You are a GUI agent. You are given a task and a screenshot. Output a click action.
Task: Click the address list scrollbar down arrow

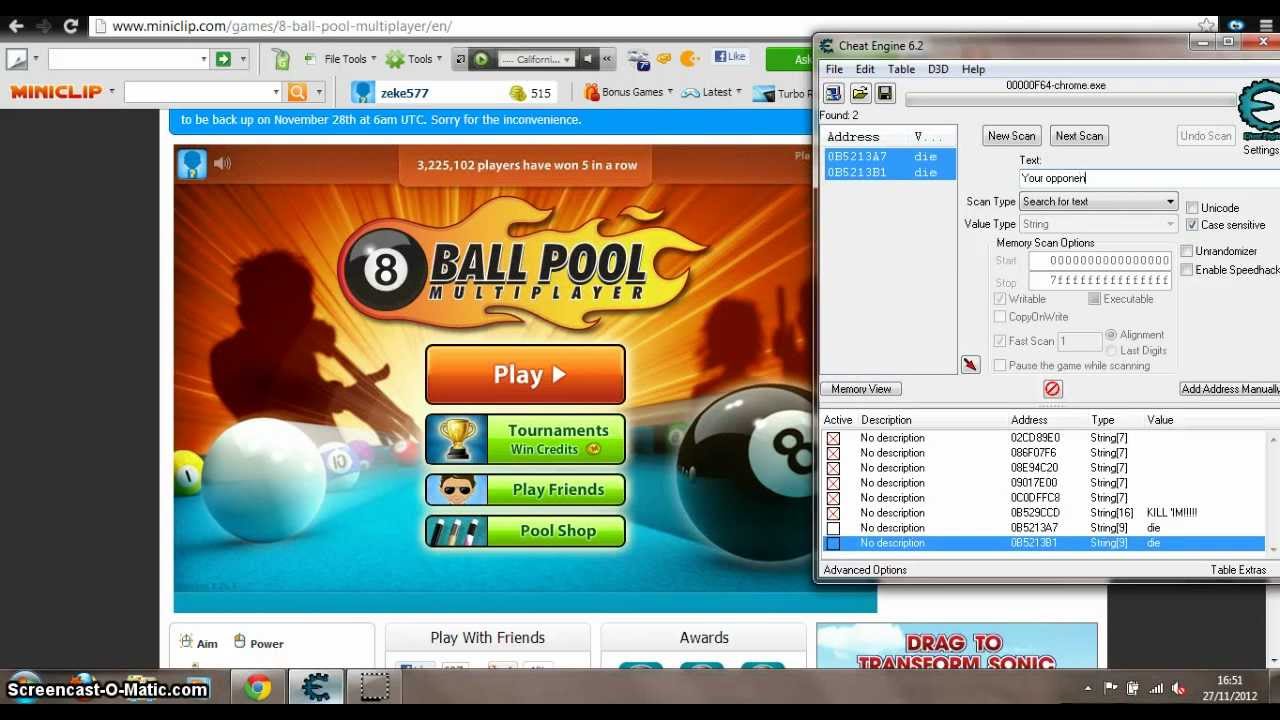click(1272, 547)
